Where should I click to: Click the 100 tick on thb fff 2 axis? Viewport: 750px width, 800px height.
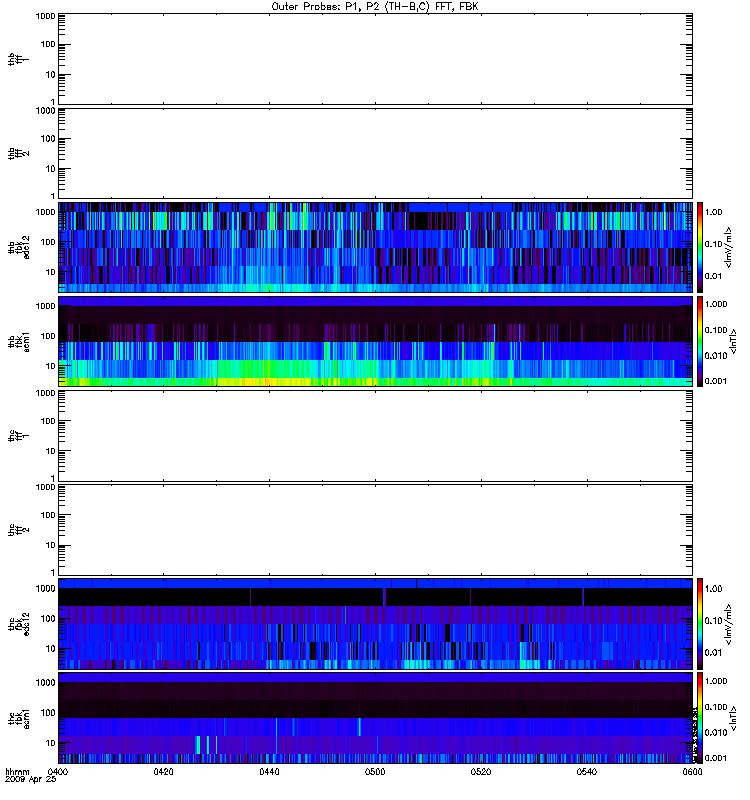pyautogui.click(x=47, y=139)
